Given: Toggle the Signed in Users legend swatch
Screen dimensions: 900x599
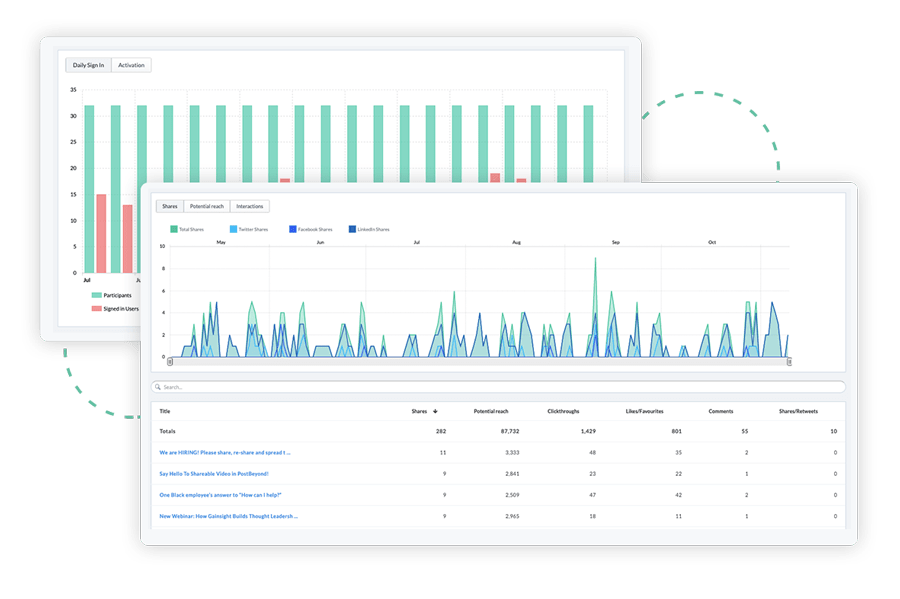Looking at the screenshot, I should (x=96, y=309).
